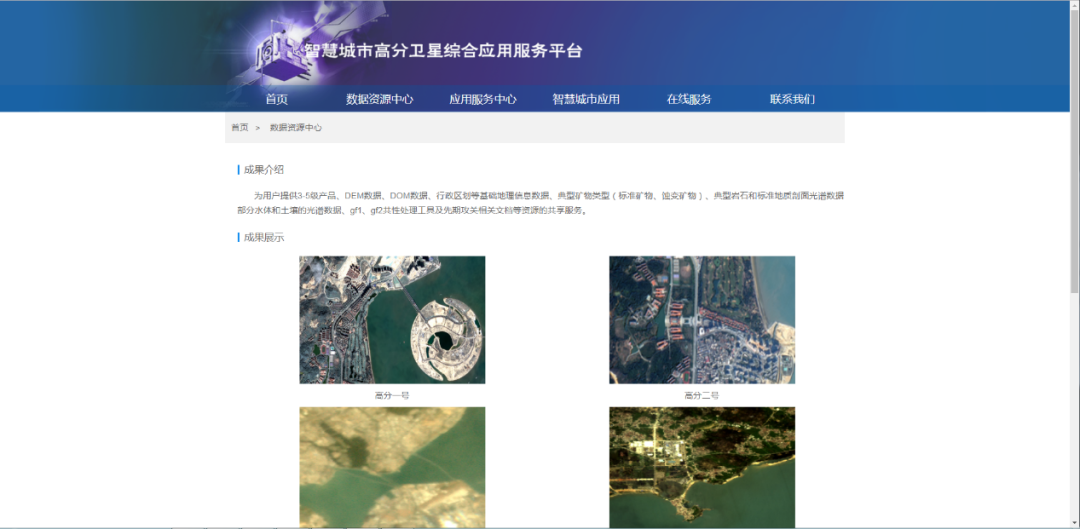Select 应用服务中心 in the navigation bar
Screen dimensions: 1080x529
(x=482, y=99)
